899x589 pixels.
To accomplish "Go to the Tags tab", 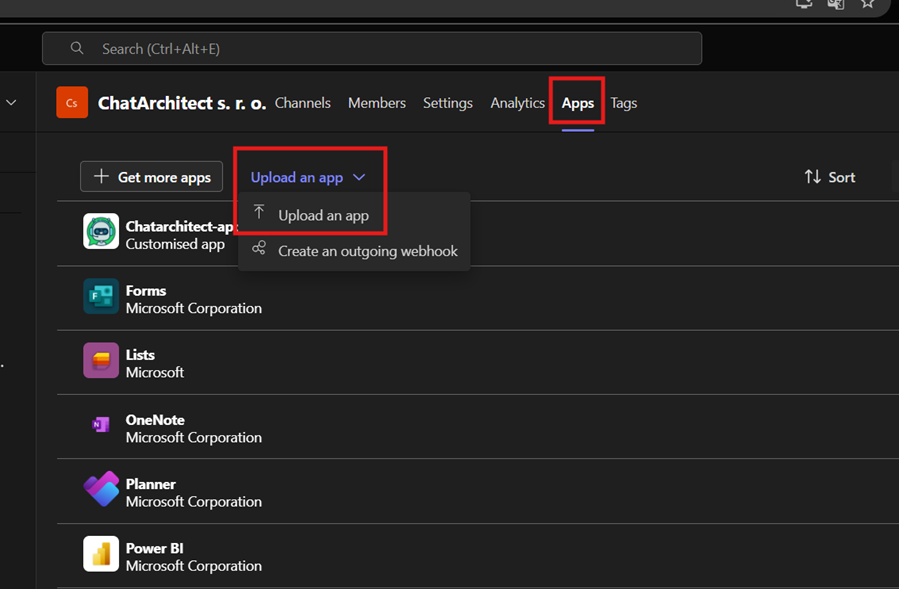I will click(624, 103).
